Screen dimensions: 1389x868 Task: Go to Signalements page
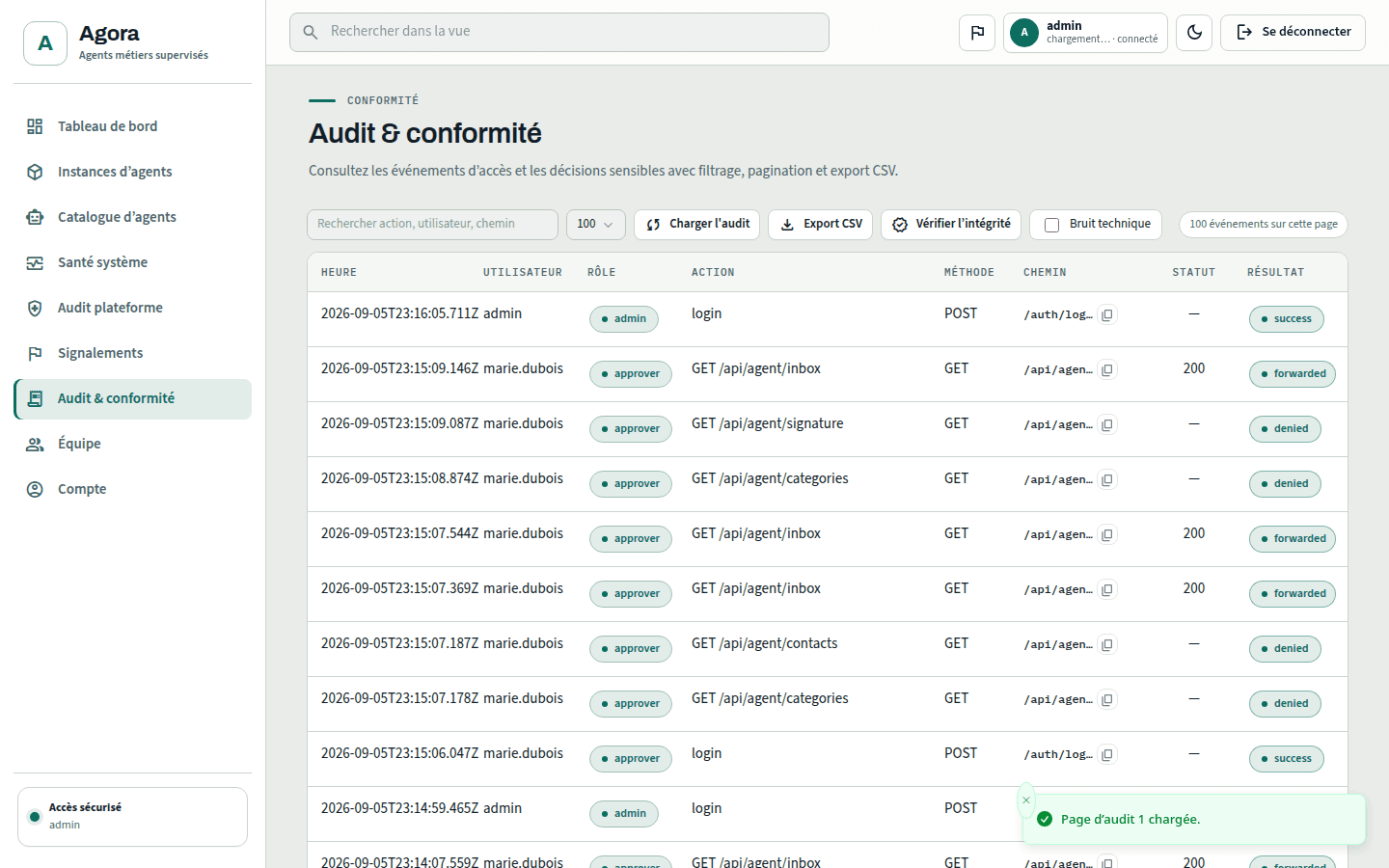[x=132, y=353]
